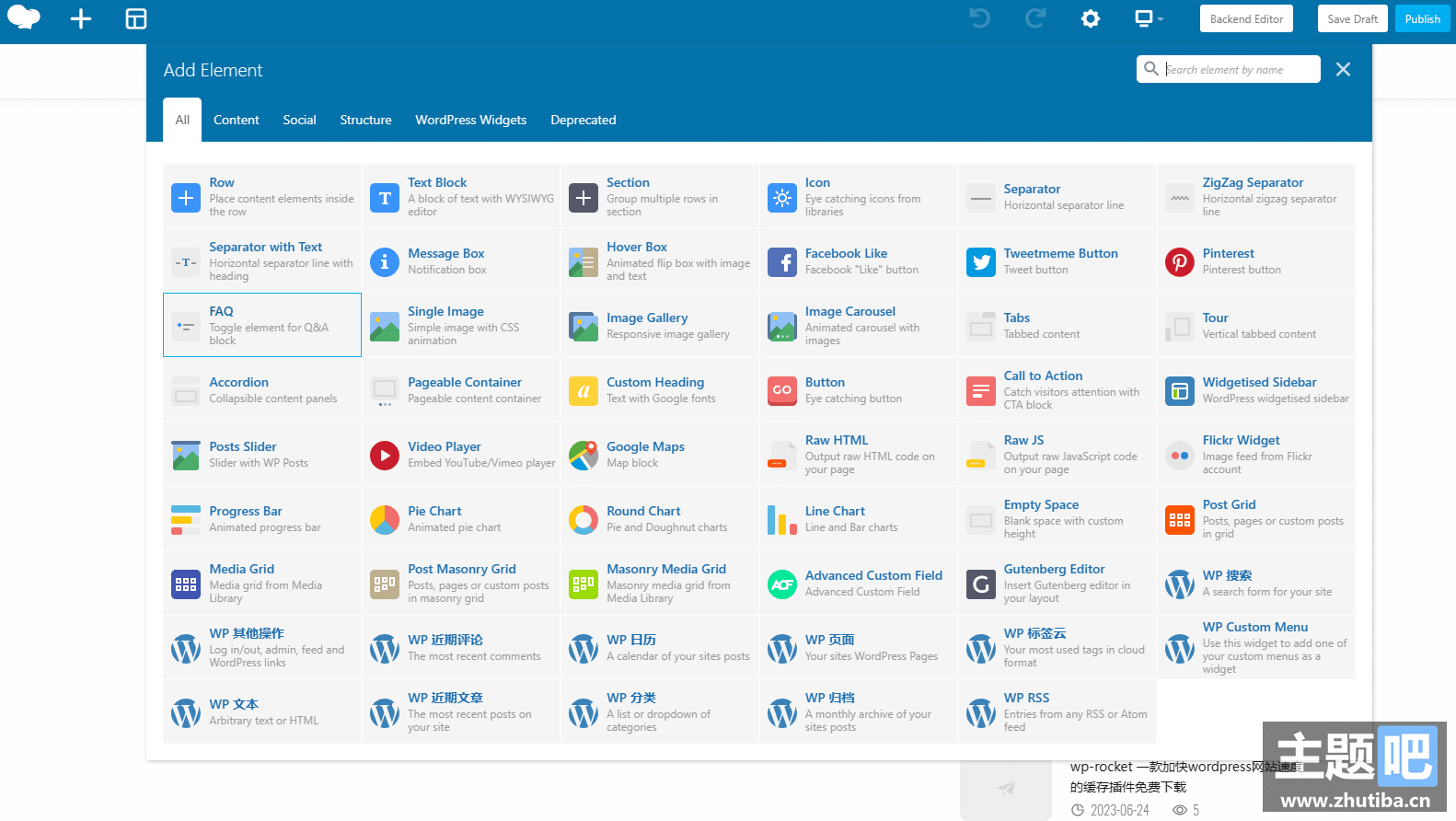Add the Tour element

[x=1256, y=325]
